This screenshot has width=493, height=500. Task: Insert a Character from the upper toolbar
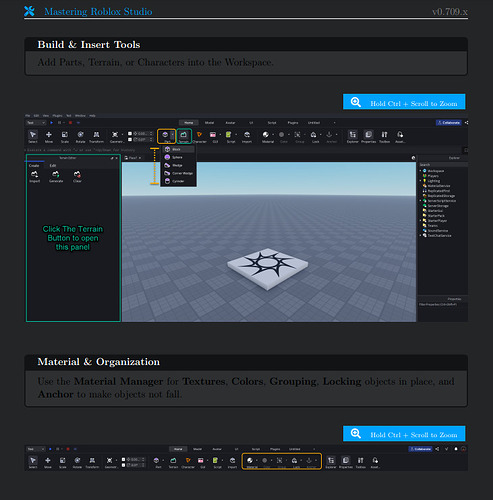pyautogui.click(x=199, y=136)
